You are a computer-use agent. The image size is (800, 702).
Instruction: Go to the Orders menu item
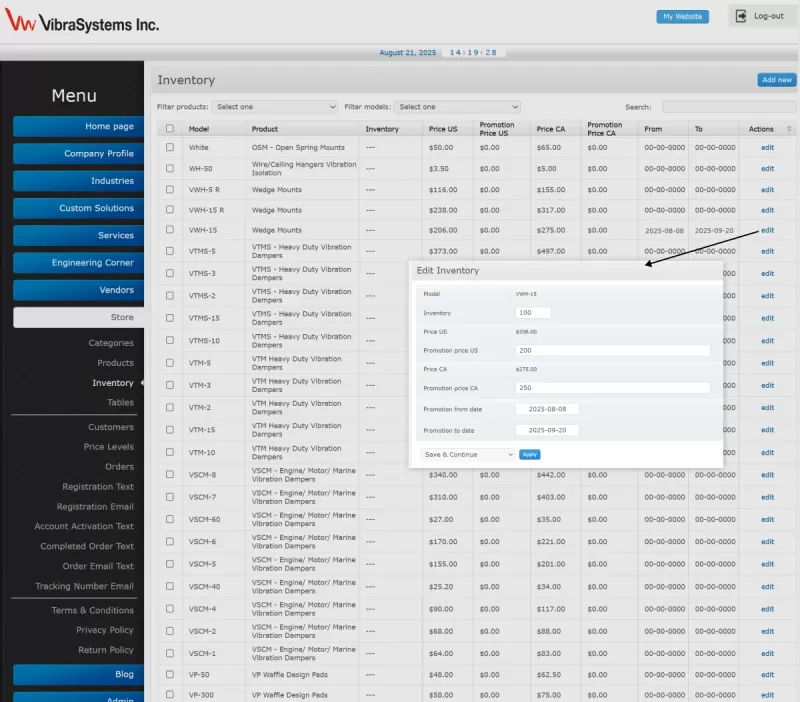[119, 467]
